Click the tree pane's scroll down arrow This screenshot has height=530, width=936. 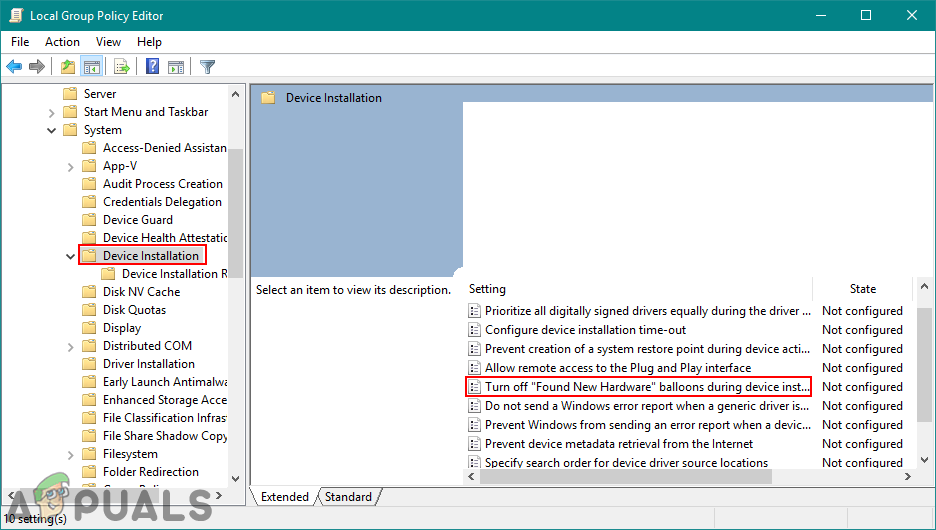235,479
